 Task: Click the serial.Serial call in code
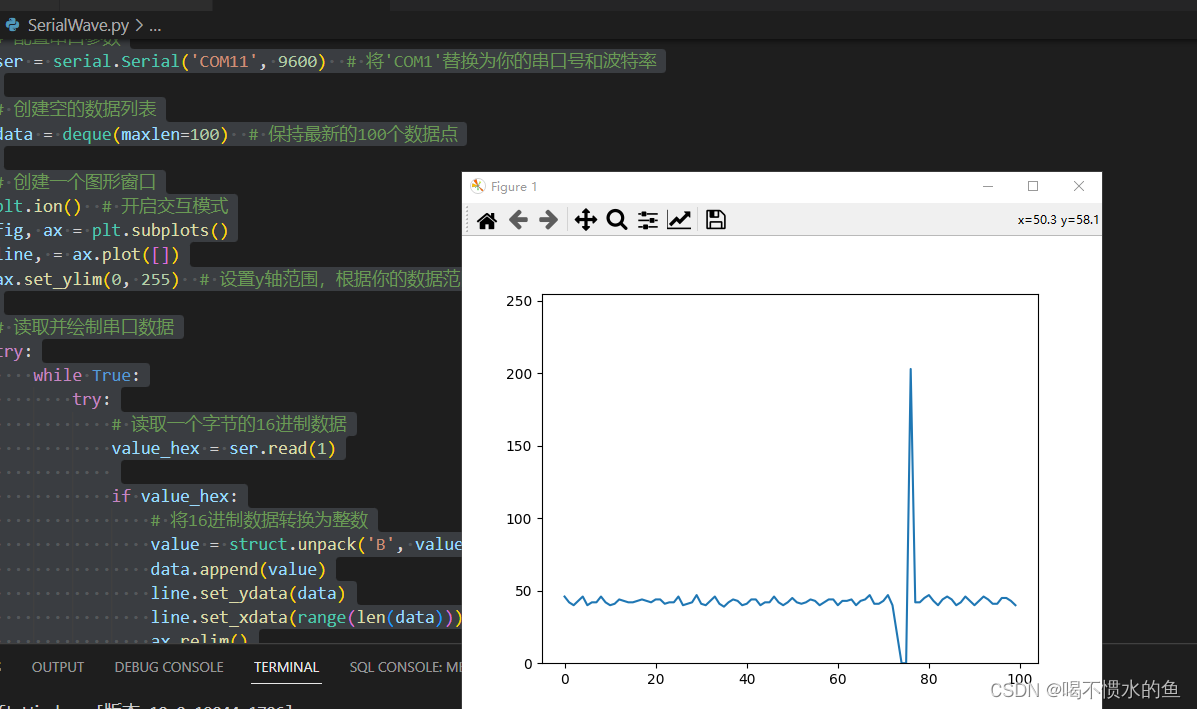coord(116,61)
